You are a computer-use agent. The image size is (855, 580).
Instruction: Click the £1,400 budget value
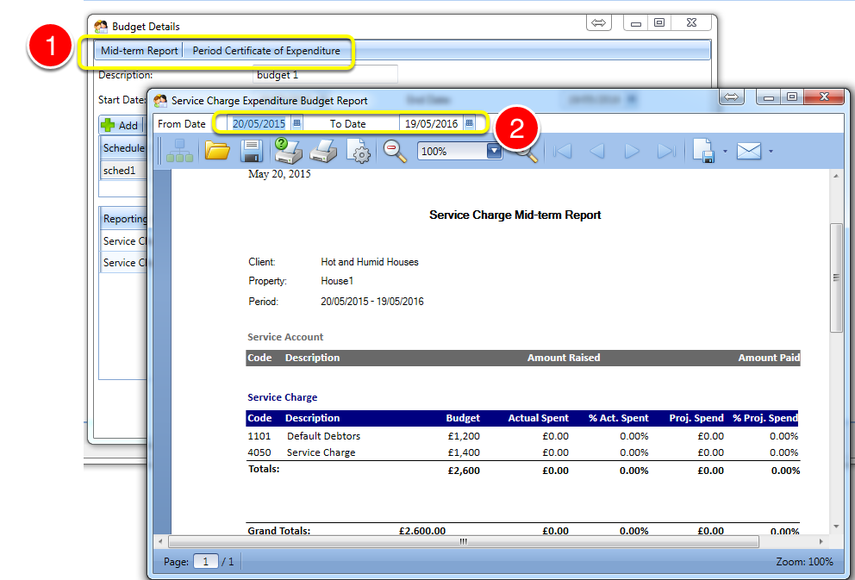point(463,452)
